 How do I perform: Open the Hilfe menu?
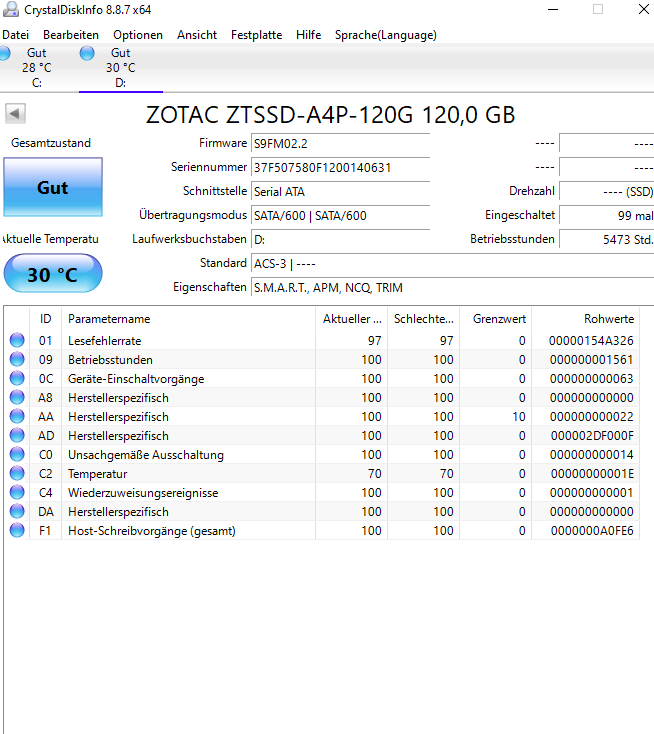coord(309,35)
